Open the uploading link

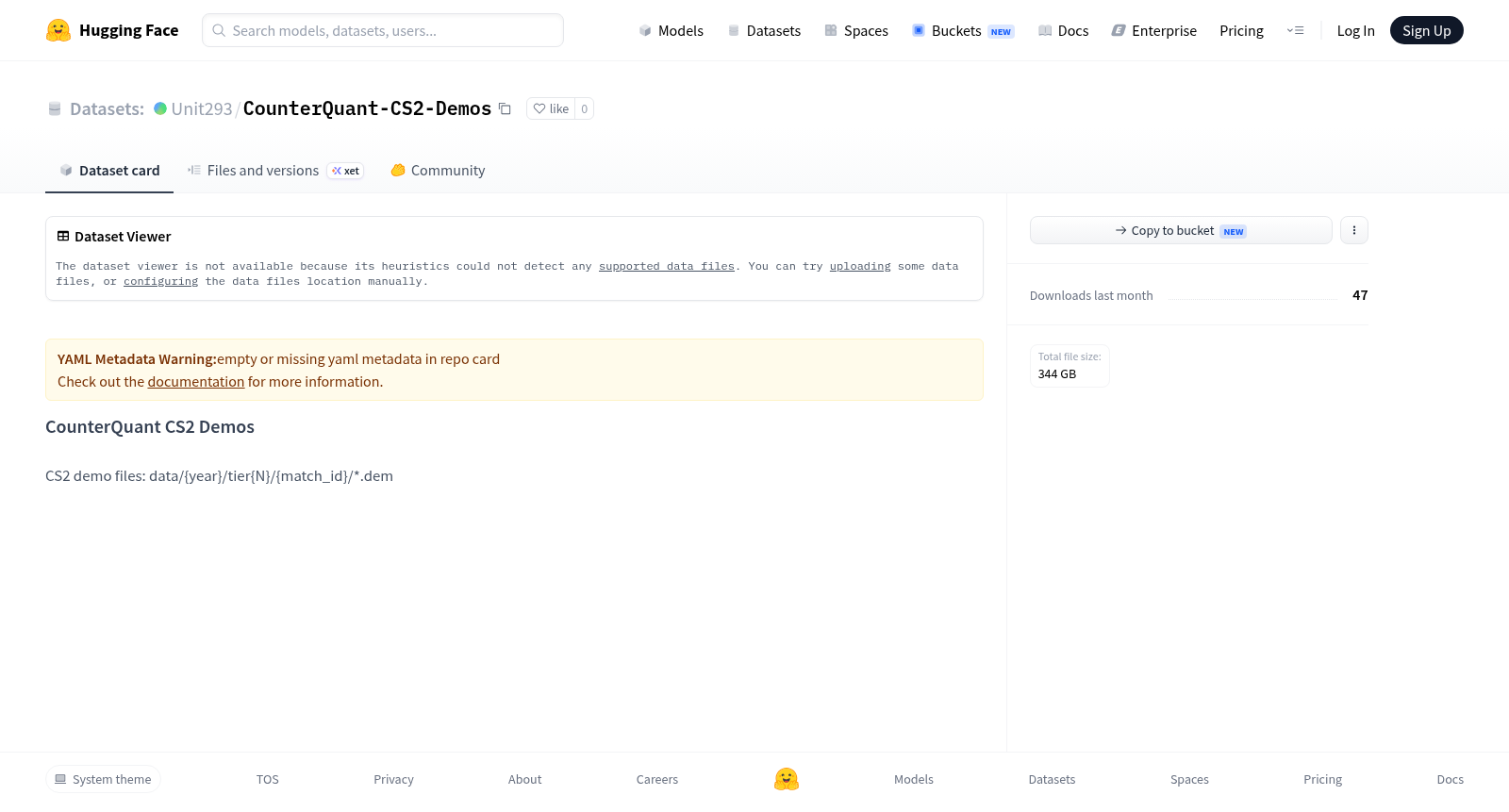(x=860, y=266)
